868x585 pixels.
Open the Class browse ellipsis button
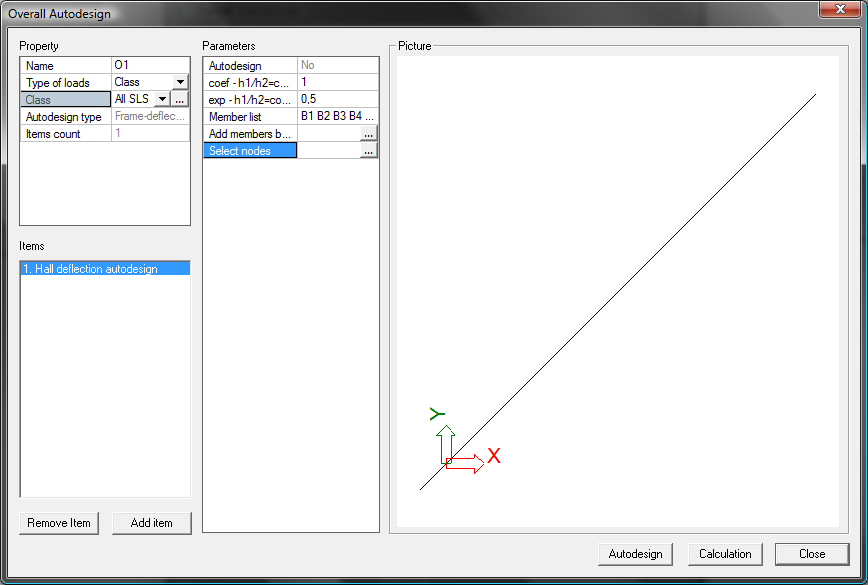179,100
